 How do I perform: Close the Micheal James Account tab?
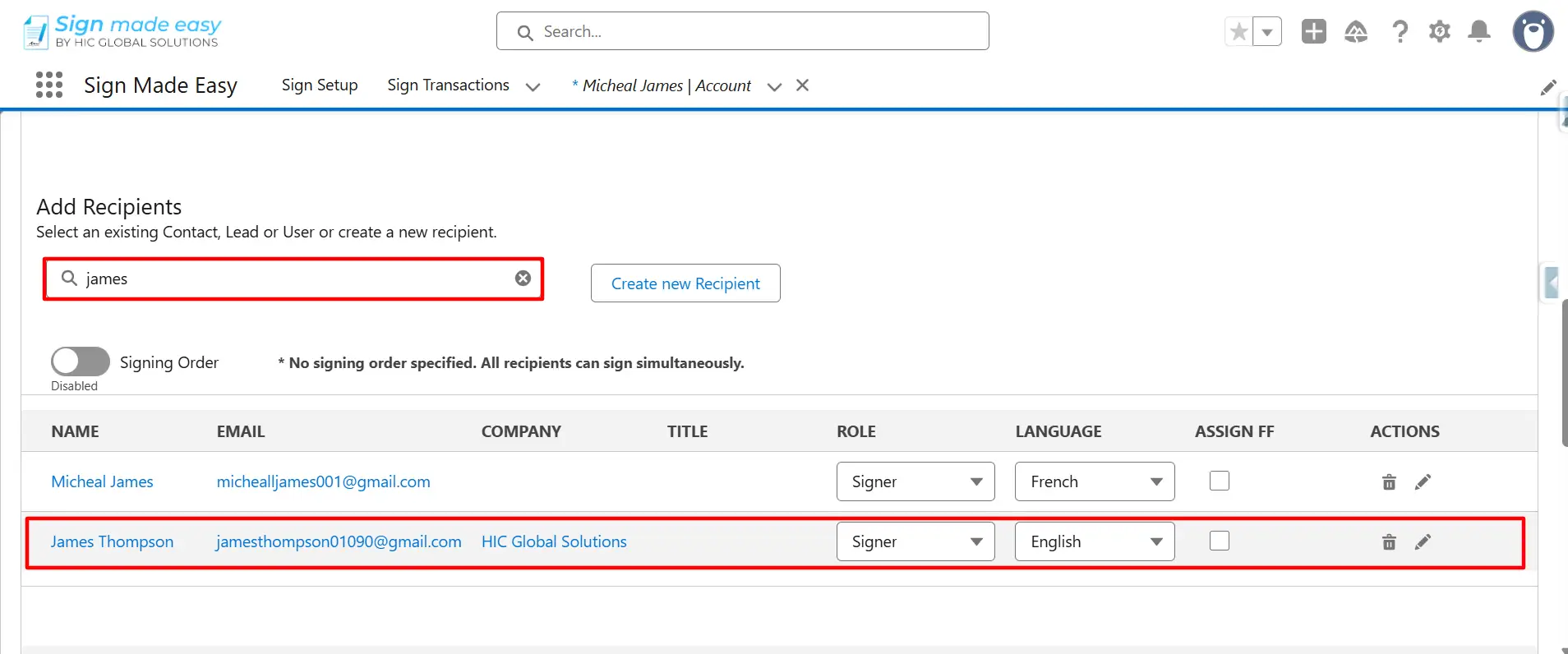point(803,85)
